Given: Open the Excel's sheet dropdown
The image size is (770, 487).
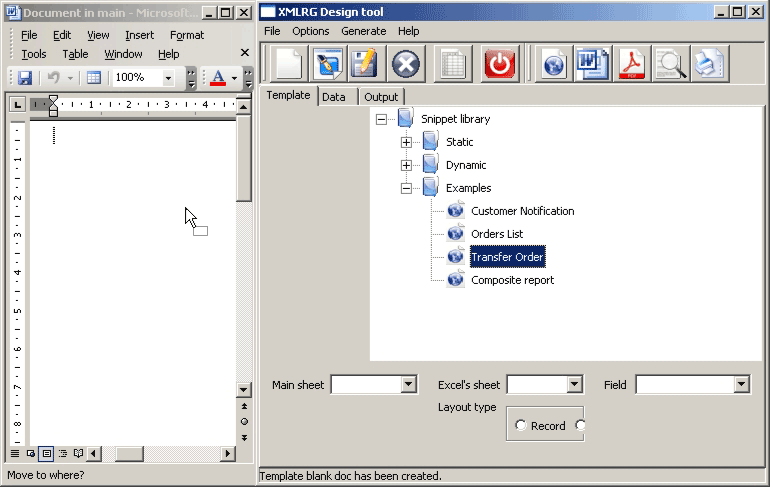Looking at the screenshot, I should coord(574,384).
